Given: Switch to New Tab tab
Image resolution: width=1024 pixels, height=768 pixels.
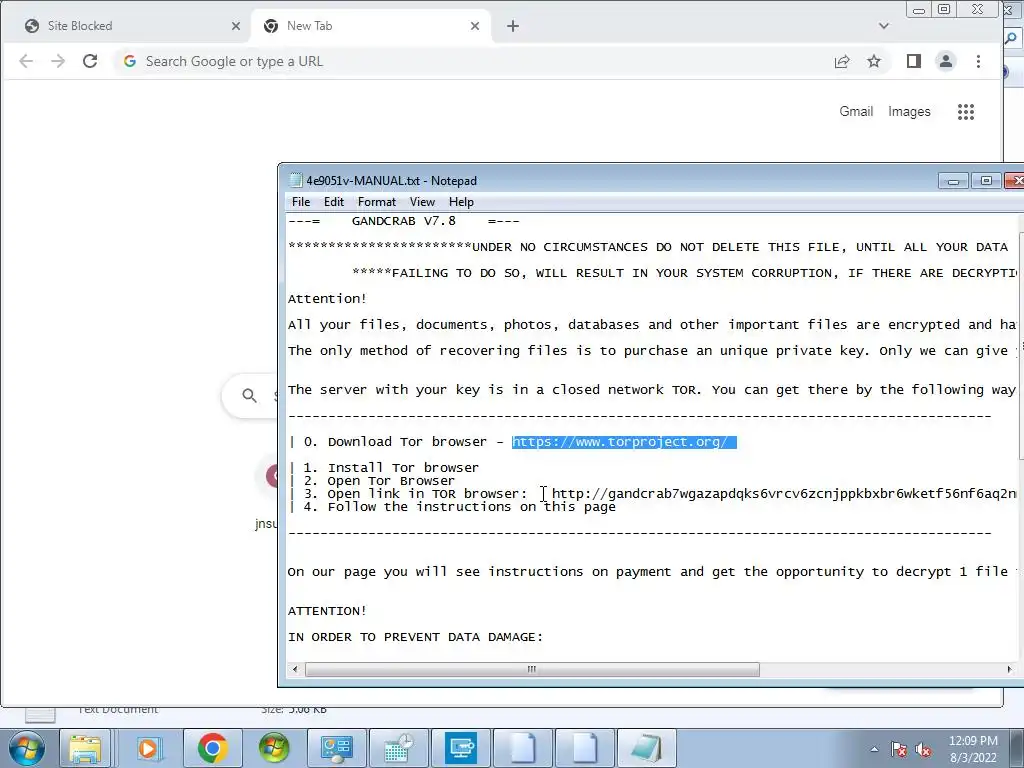Looking at the screenshot, I should point(371,26).
